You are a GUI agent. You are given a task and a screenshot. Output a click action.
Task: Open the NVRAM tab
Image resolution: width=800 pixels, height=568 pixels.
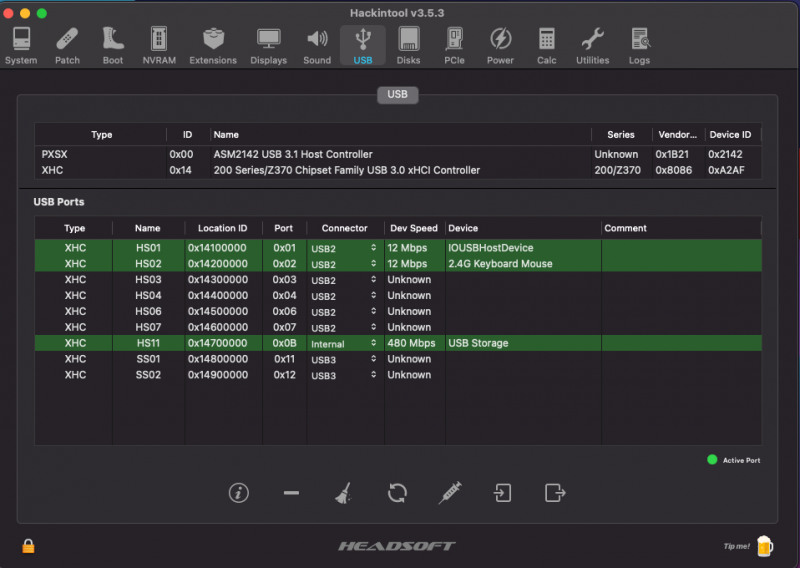point(159,46)
